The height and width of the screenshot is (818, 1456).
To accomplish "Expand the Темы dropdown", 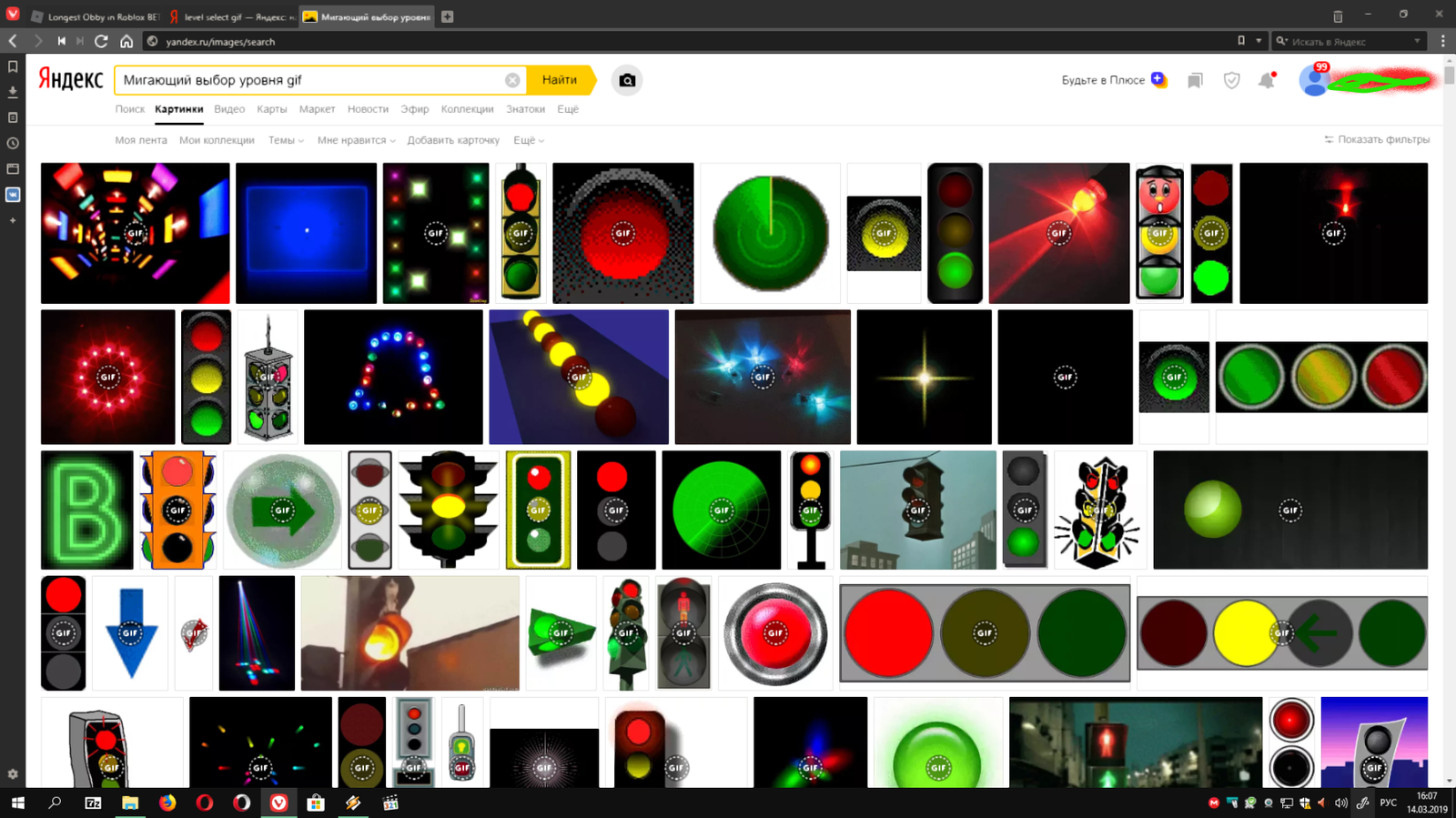I will click(286, 140).
